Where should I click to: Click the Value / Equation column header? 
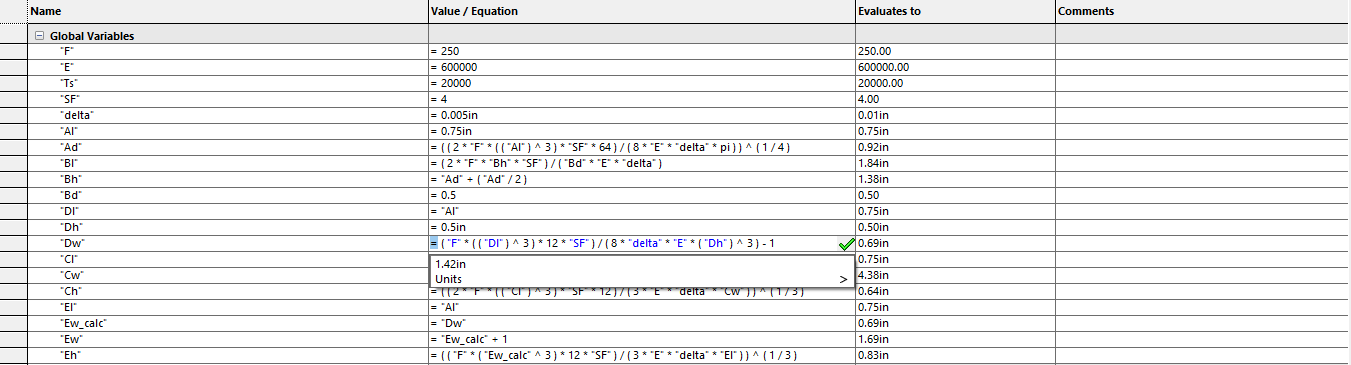point(641,11)
